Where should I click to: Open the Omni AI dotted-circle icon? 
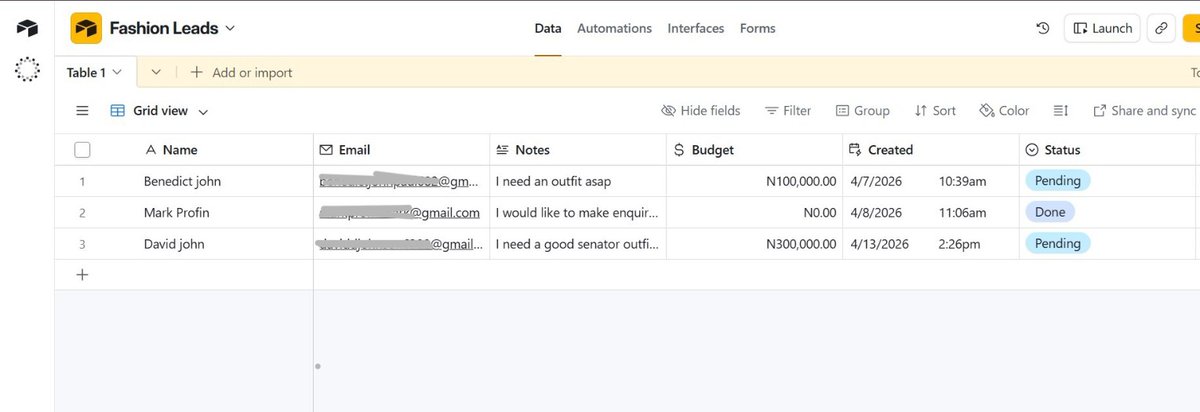(x=27, y=69)
